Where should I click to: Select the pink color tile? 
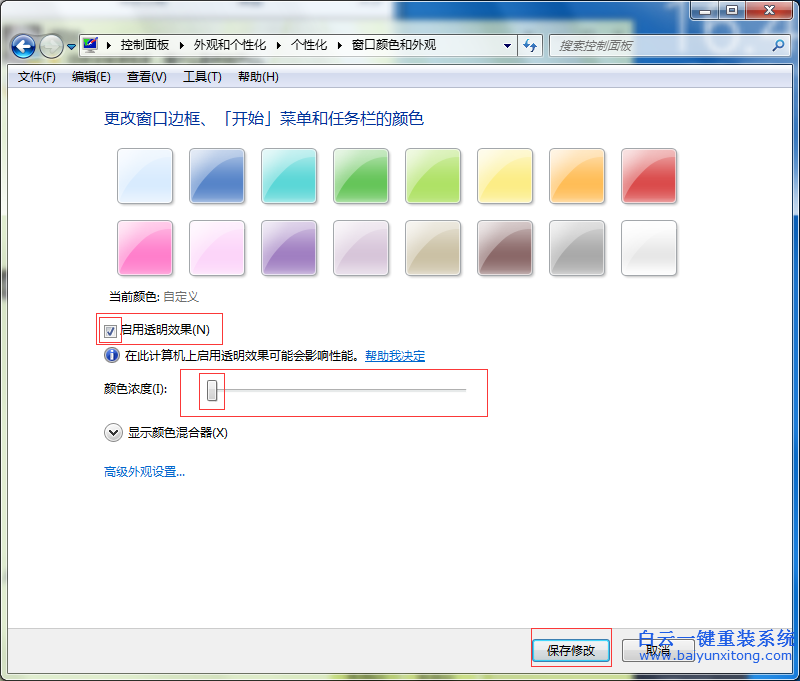click(x=145, y=248)
